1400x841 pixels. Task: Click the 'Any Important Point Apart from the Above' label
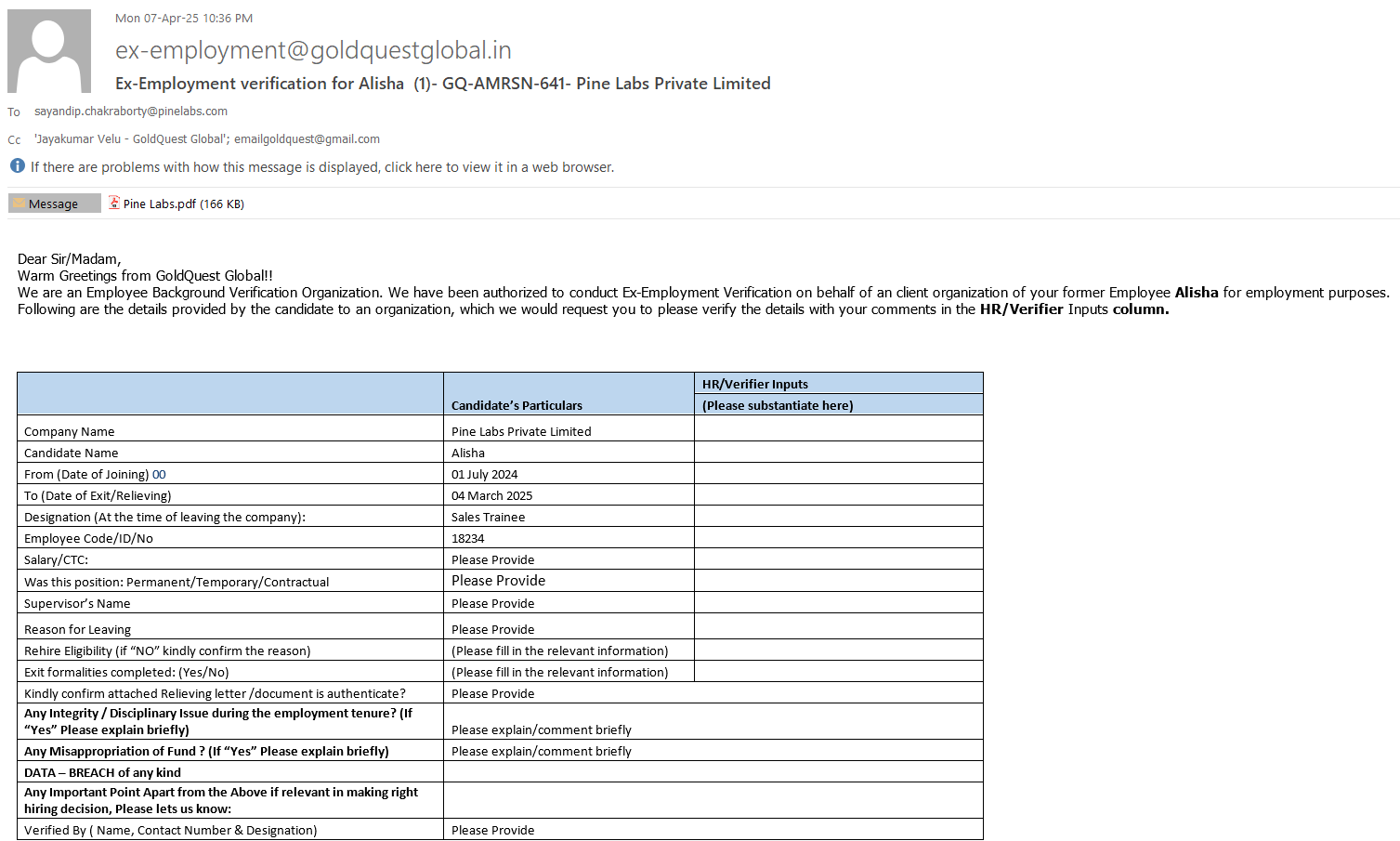click(x=221, y=800)
